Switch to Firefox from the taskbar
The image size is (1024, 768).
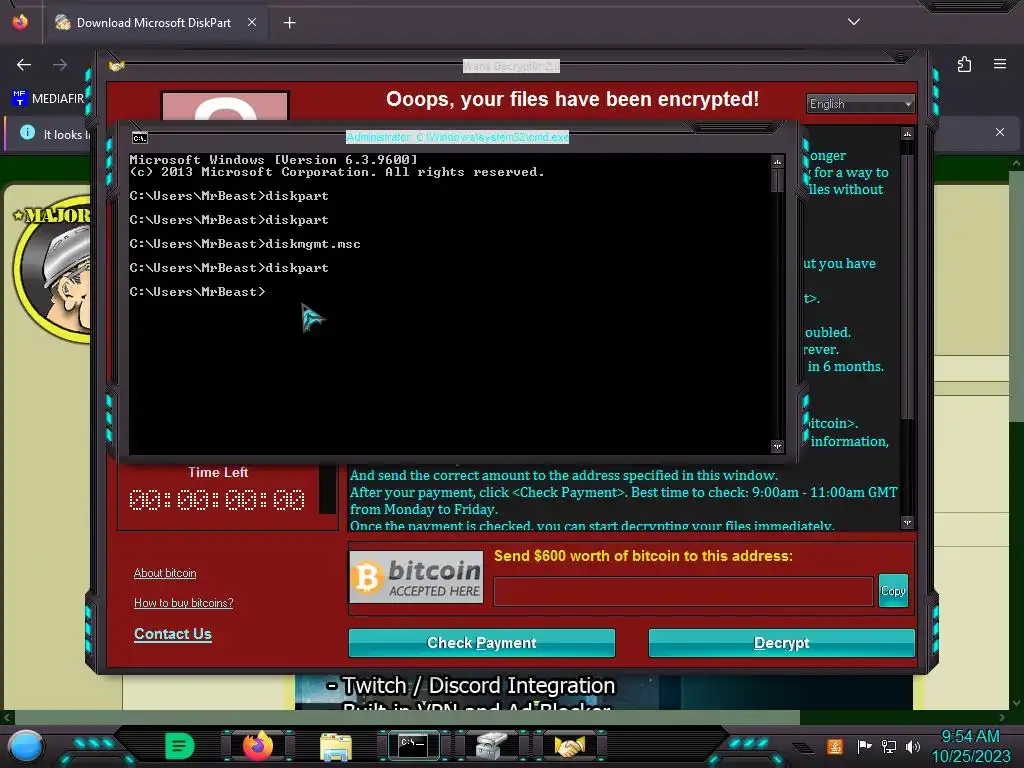point(257,745)
